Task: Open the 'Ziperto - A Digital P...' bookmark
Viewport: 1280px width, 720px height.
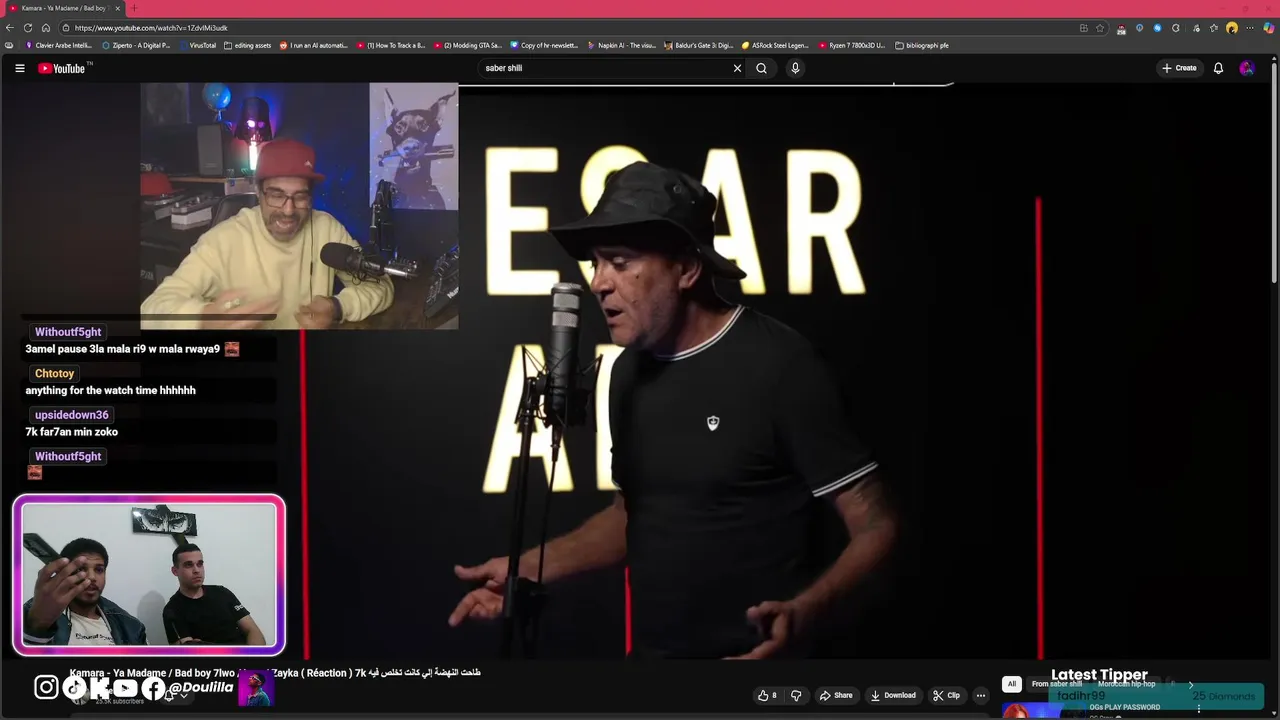Action: click(137, 45)
